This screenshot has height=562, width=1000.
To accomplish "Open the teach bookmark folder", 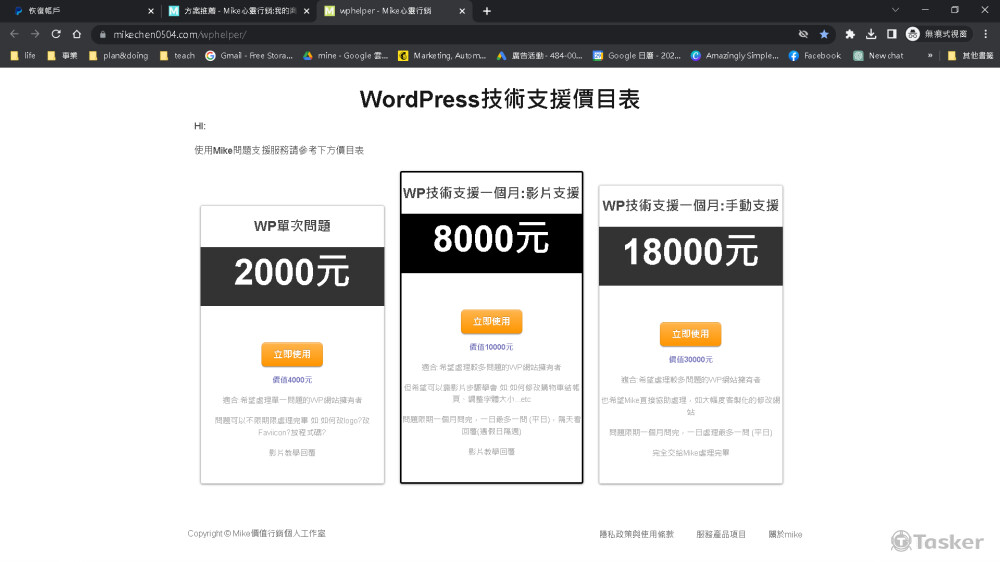I will point(177,55).
